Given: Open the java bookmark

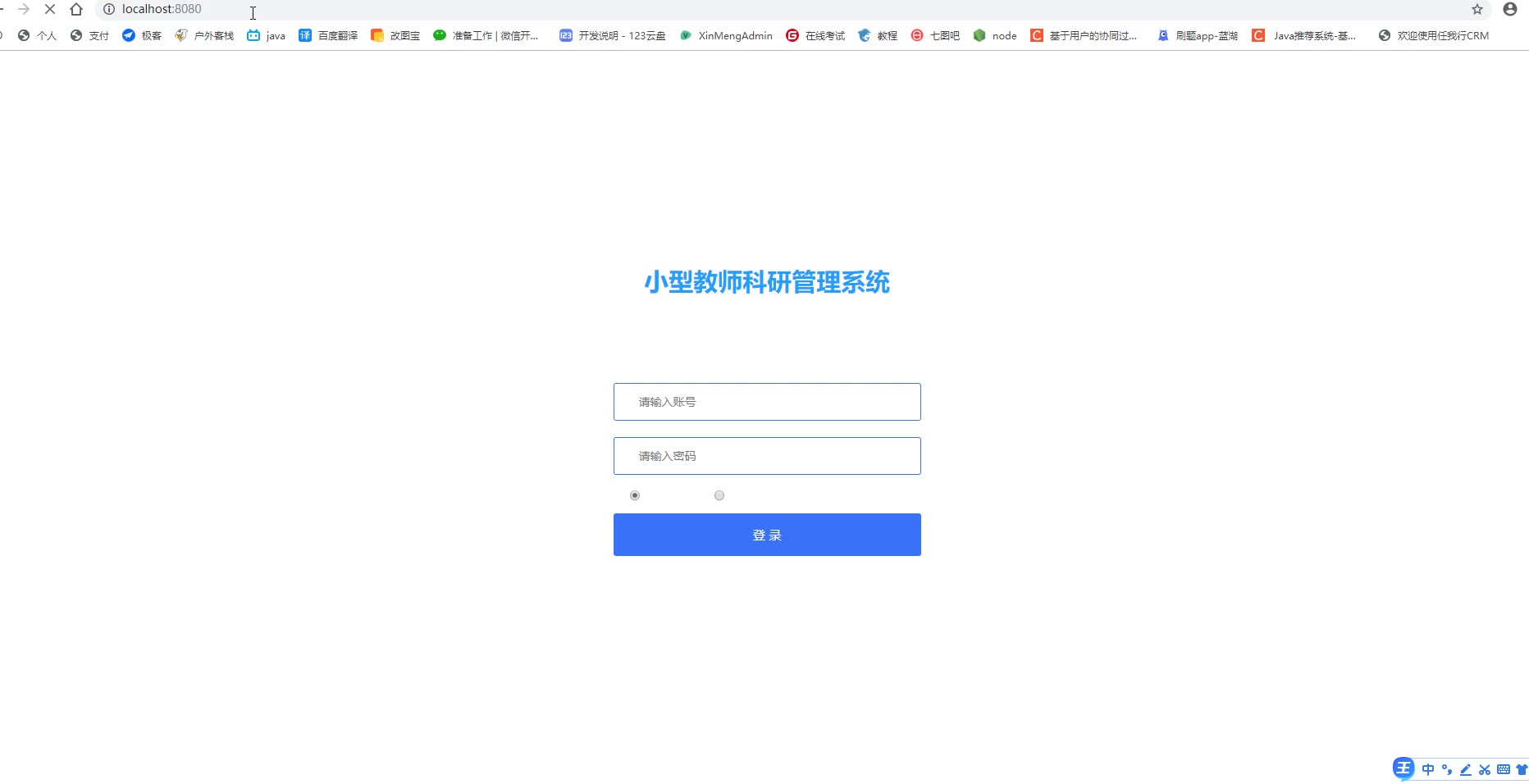Looking at the screenshot, I should pyautogui.click(x=267, y=35).
